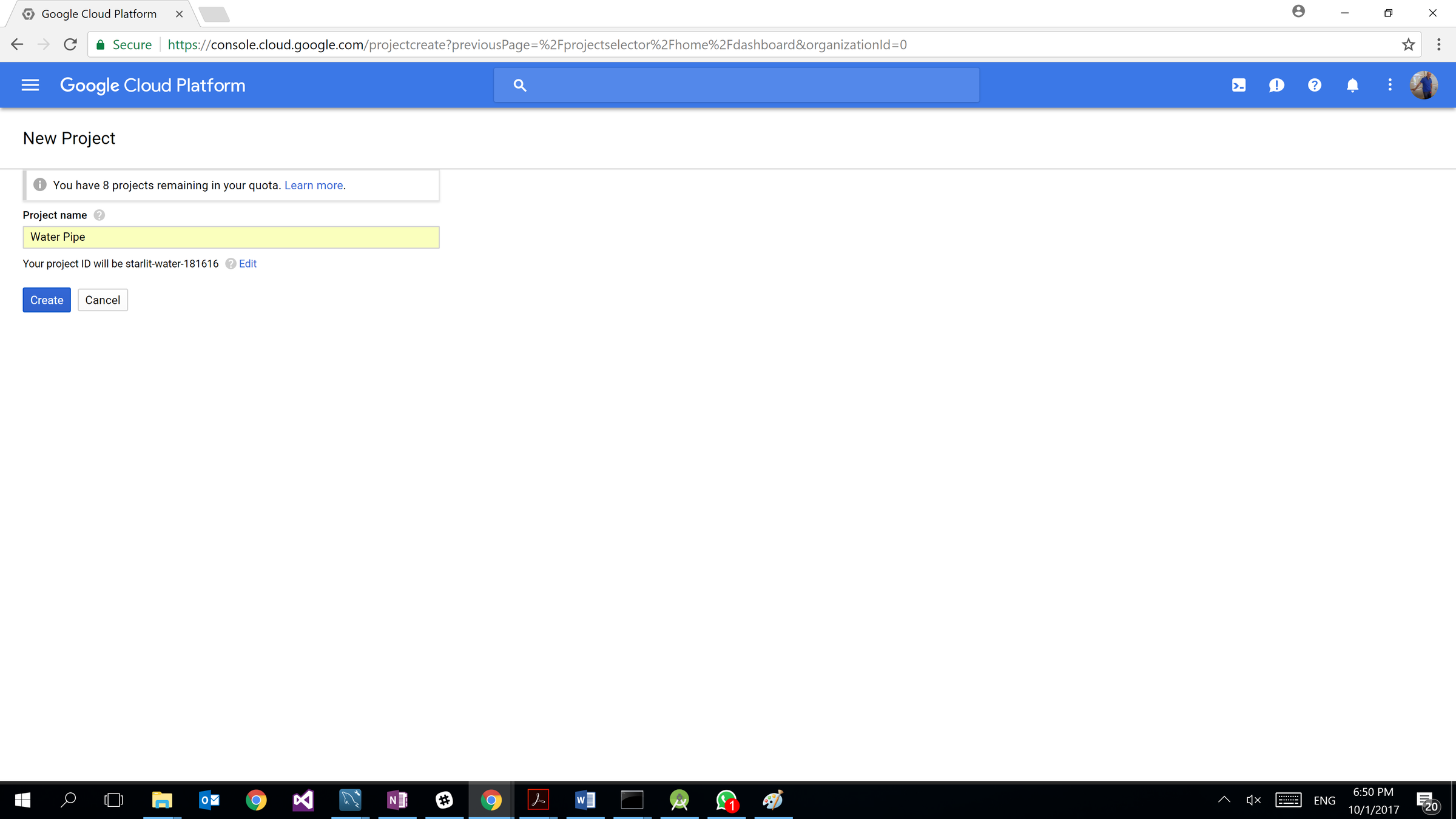Edit the generated project ID
This screenshot has height=819, width=1456.
[x=248, y=264]
